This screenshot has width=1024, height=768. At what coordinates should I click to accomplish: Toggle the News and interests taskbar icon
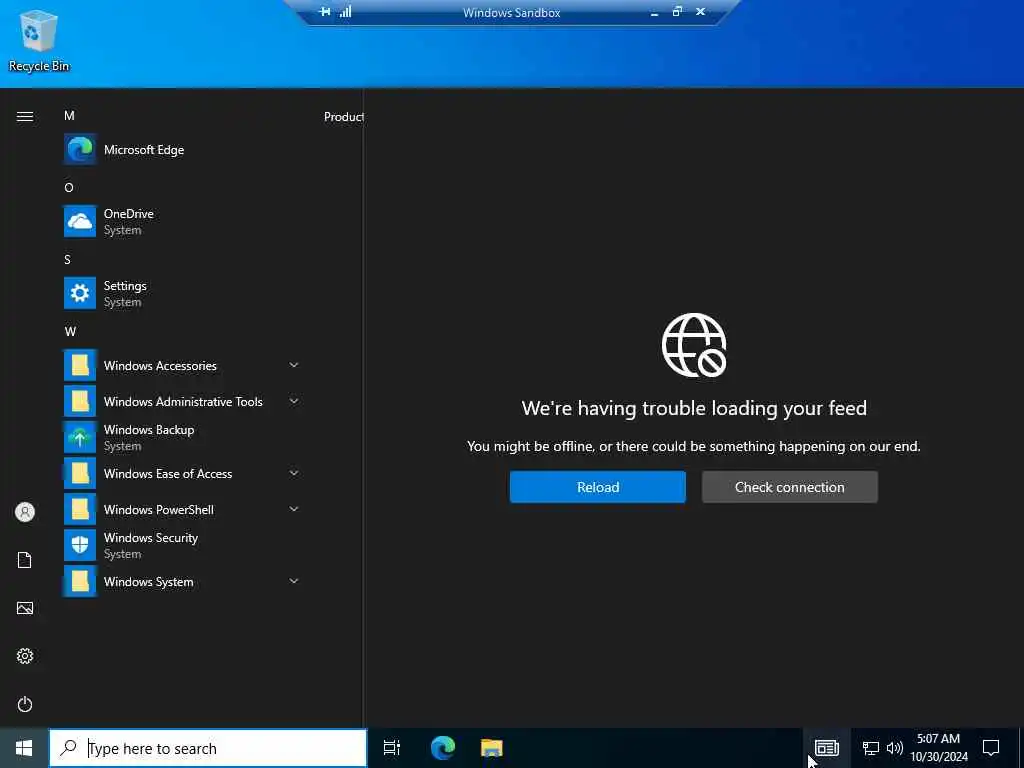pyautogui.click(x=827, y=748)
